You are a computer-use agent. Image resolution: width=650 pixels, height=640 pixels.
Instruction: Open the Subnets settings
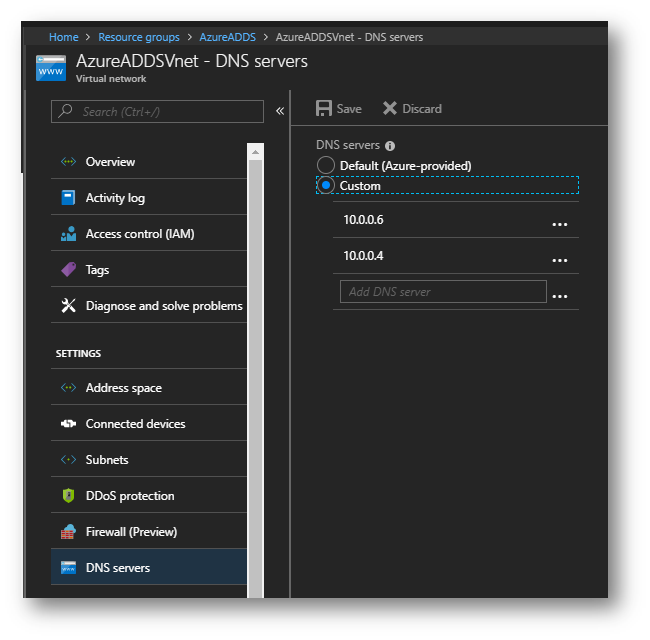pyautogui.click(x=149, y=460)
